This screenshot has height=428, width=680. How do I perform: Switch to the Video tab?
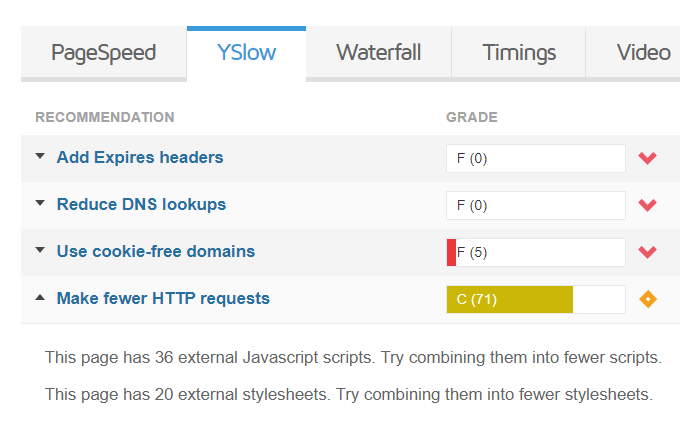pos(633,52)
